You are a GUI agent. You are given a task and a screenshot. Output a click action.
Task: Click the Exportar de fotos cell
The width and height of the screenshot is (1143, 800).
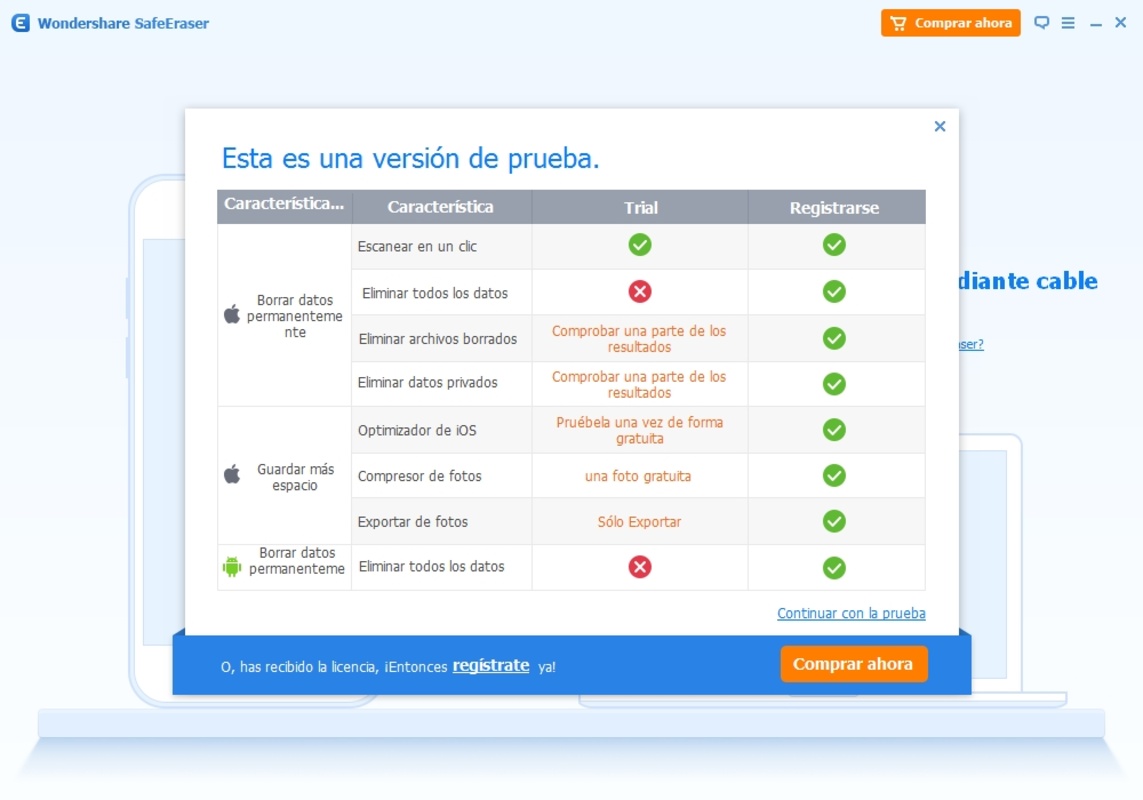pos(441,521)
